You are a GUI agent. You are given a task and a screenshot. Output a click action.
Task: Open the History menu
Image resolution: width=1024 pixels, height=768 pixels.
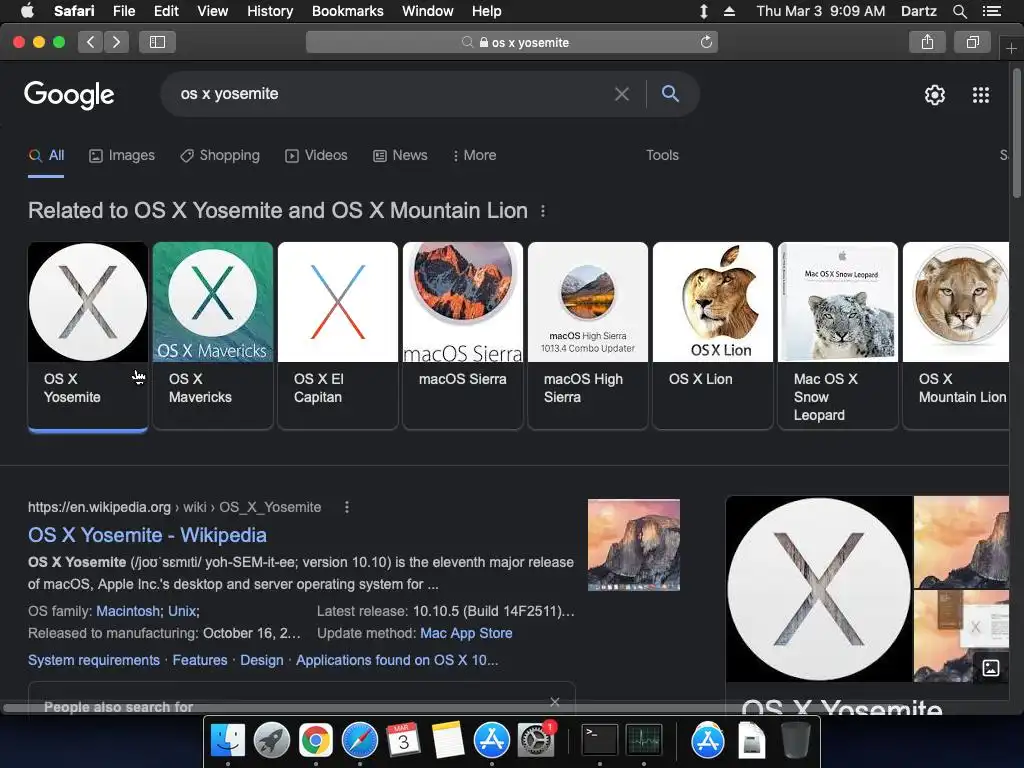[x=270, y=11]
